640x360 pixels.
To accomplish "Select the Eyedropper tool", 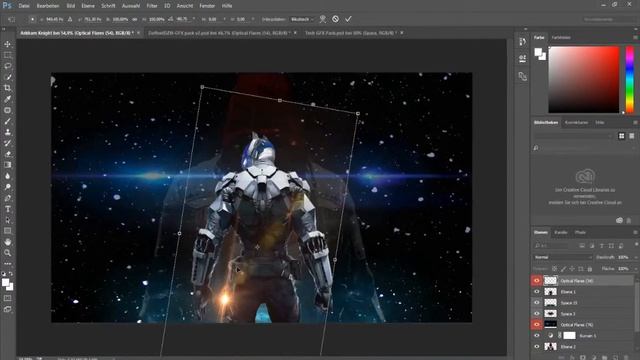I will click(x=7, y=99).
